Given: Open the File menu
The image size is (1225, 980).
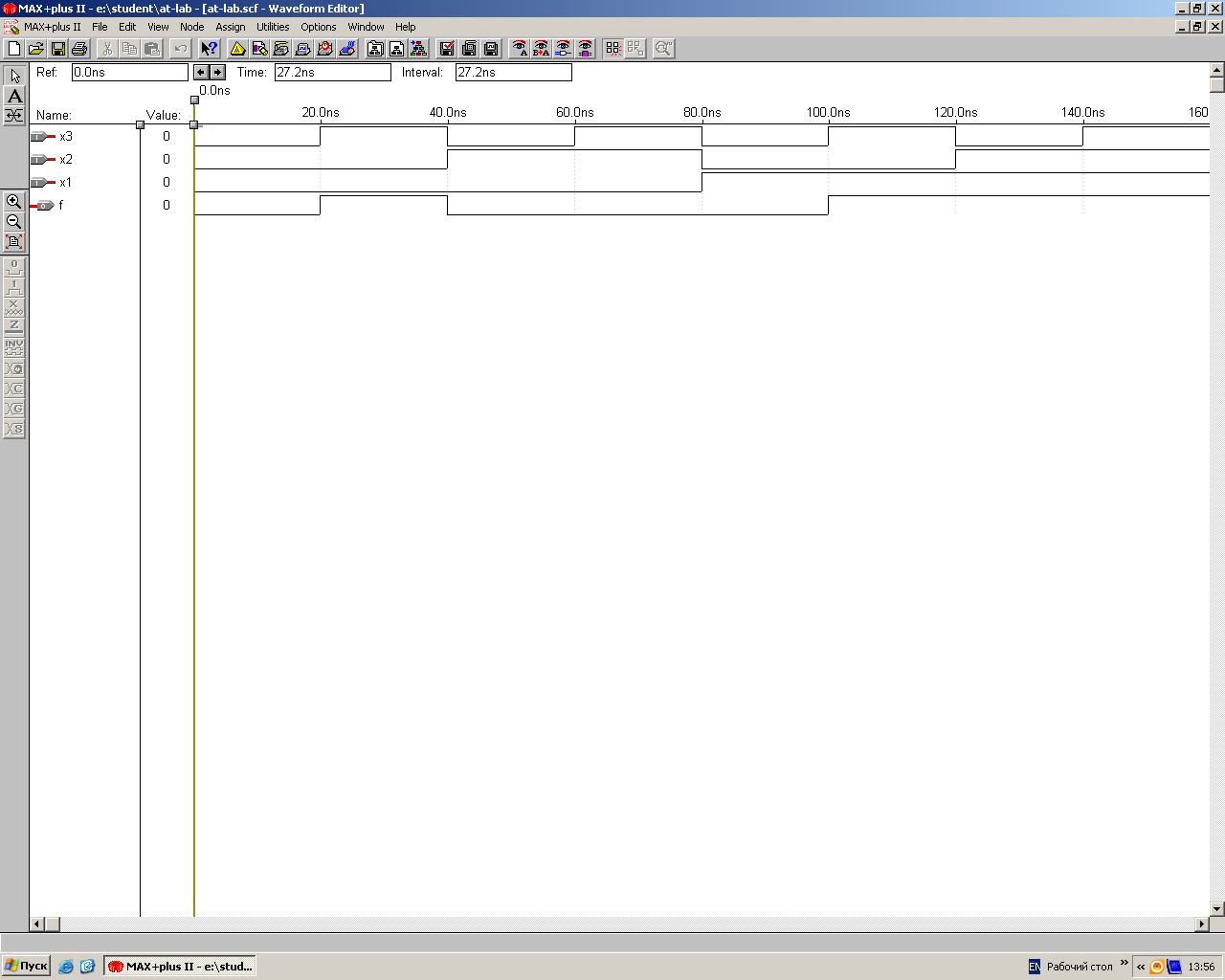Looking at the screenshot, I should 100,27.
